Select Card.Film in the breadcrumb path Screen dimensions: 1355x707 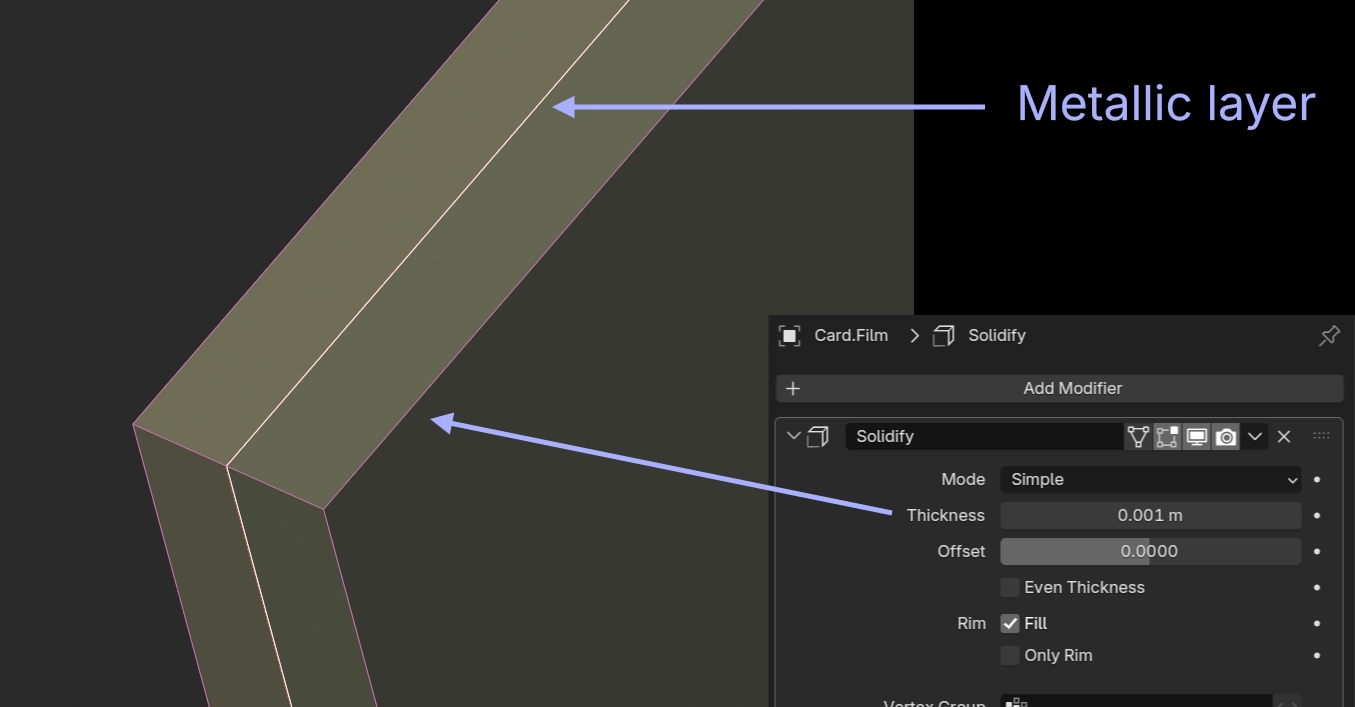[x=849, y=335]
